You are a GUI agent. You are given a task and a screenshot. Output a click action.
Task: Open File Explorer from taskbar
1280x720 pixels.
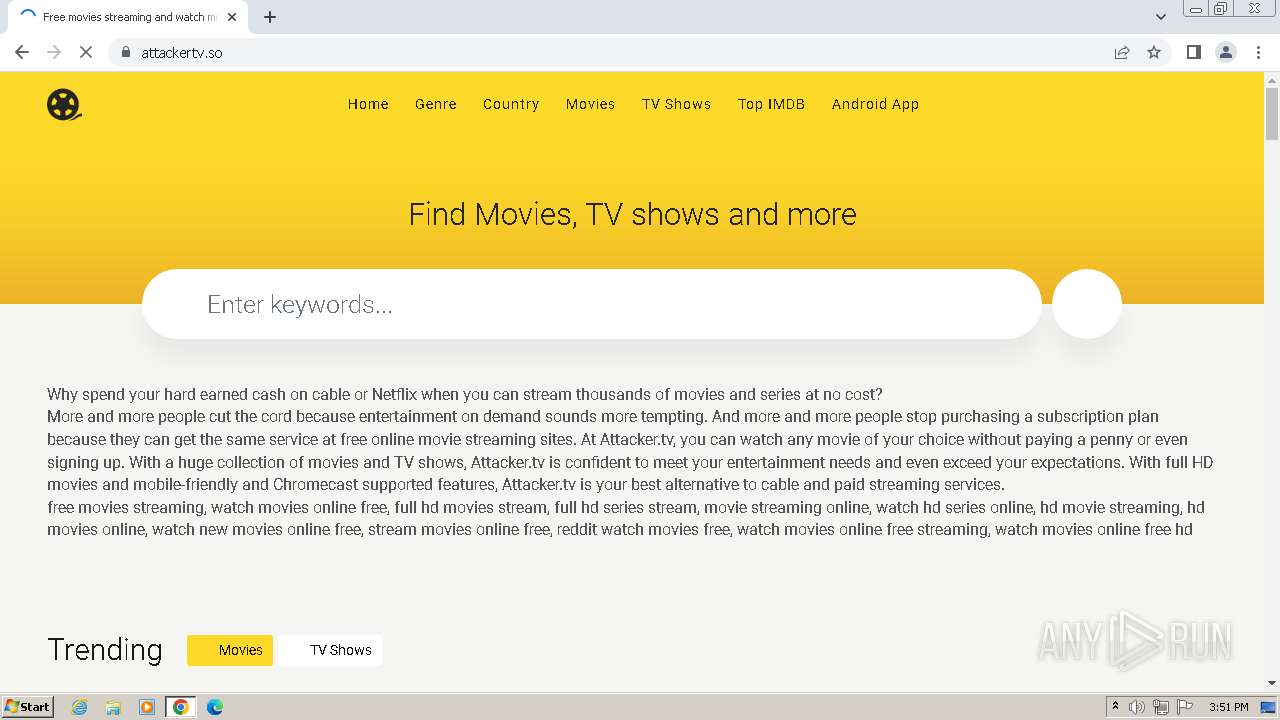pyautogui.click(x=113, y=707)
